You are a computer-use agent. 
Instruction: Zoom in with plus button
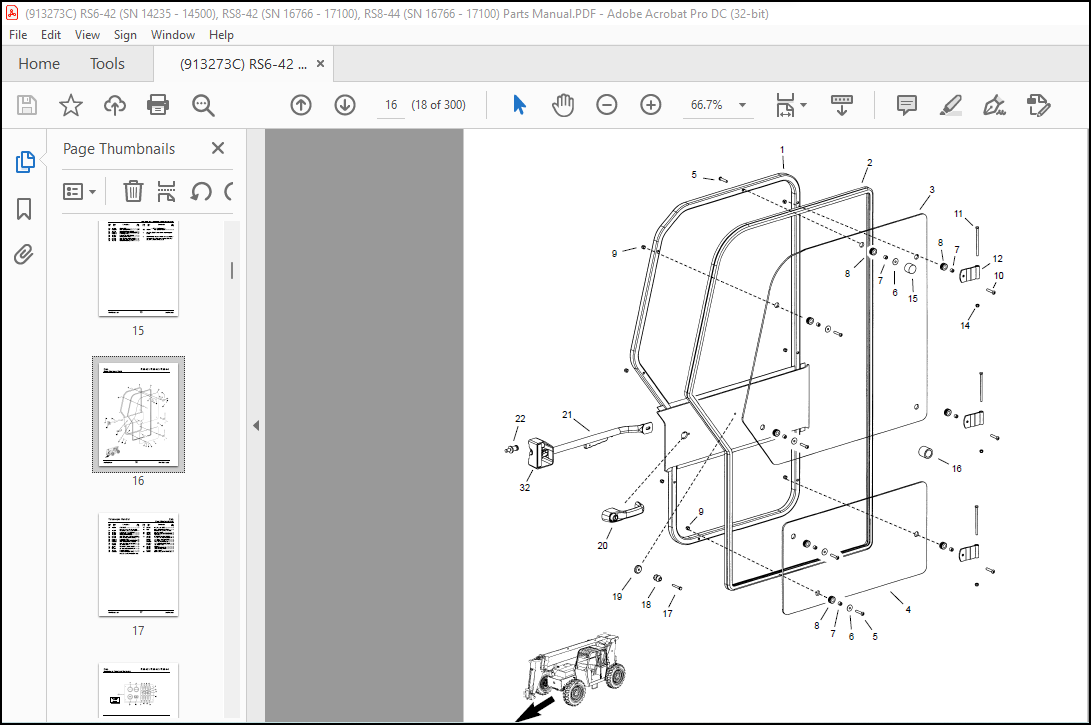(x=651, y=105)
